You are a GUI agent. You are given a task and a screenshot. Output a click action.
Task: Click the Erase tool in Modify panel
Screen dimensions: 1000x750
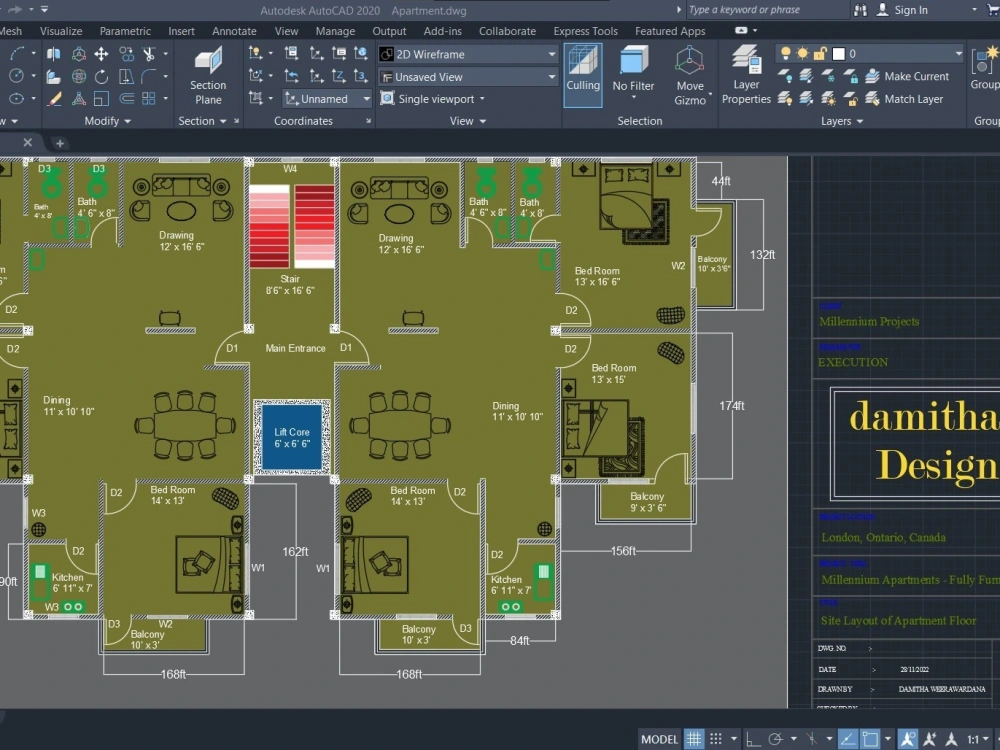pyautogui.click(x=54, y=99)
